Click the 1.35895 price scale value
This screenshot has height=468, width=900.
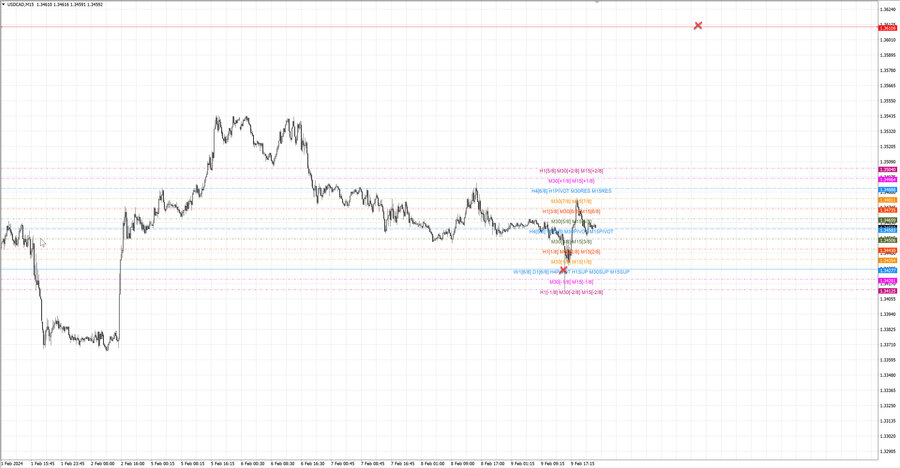(x=887, y=55)
